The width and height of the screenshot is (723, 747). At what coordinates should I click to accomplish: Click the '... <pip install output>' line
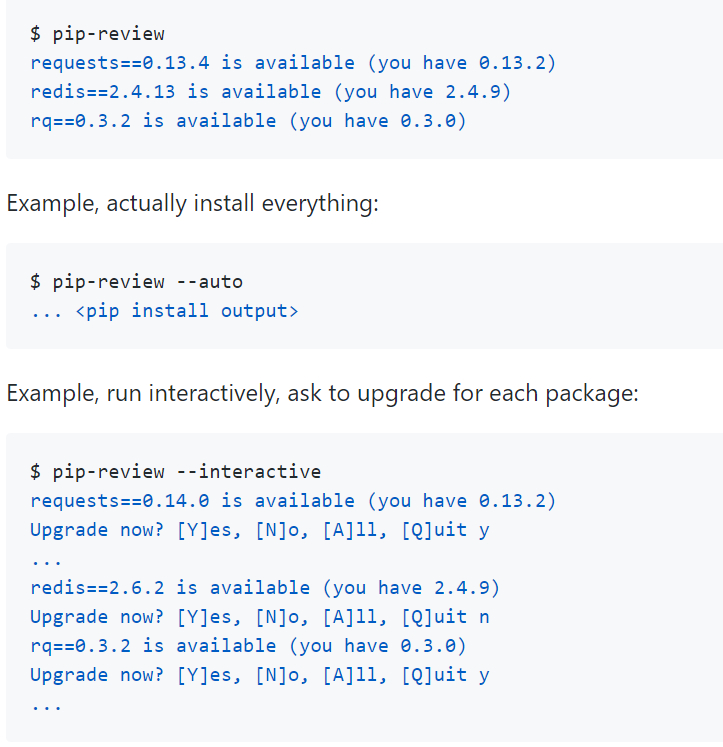click(x=164, y=311)
